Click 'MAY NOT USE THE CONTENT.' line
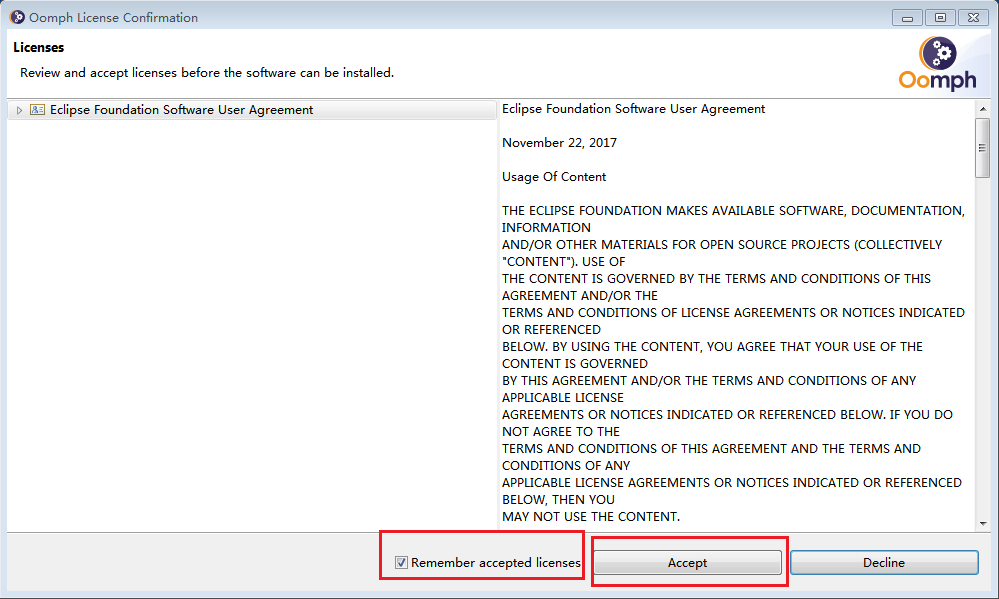Screen dimensions: 999x599 point(591,517)
